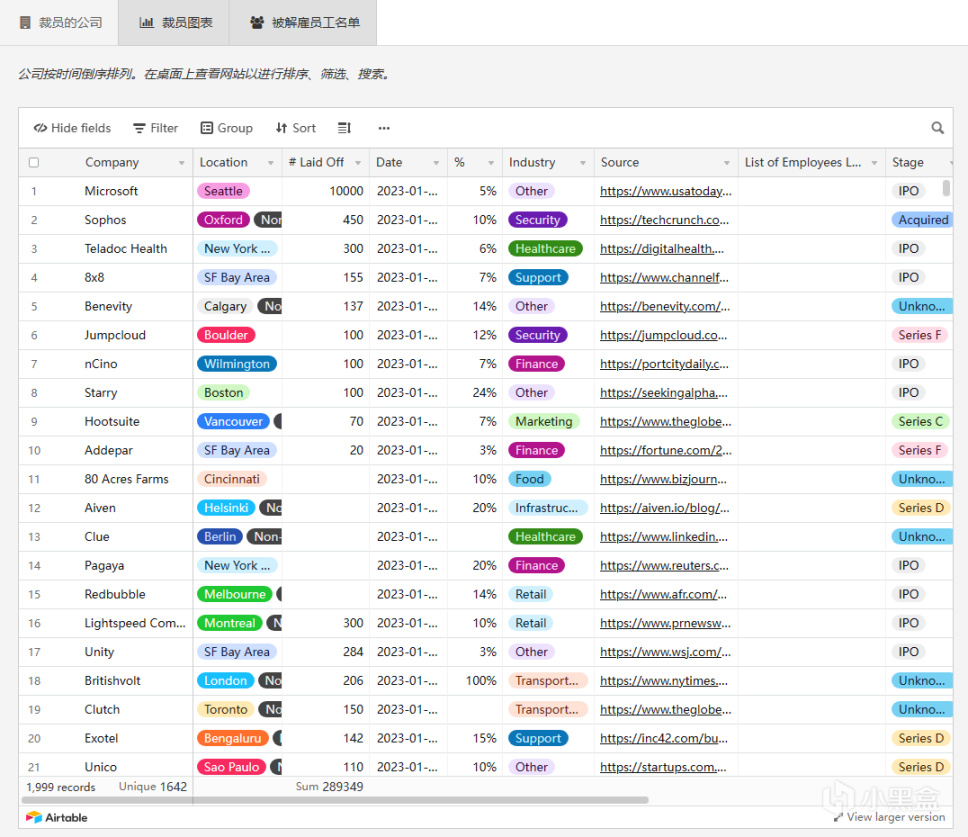Viewport: 968px width, 837px height.
Task: Expand the Company column dropdown
Action: (x=182, y=163)
